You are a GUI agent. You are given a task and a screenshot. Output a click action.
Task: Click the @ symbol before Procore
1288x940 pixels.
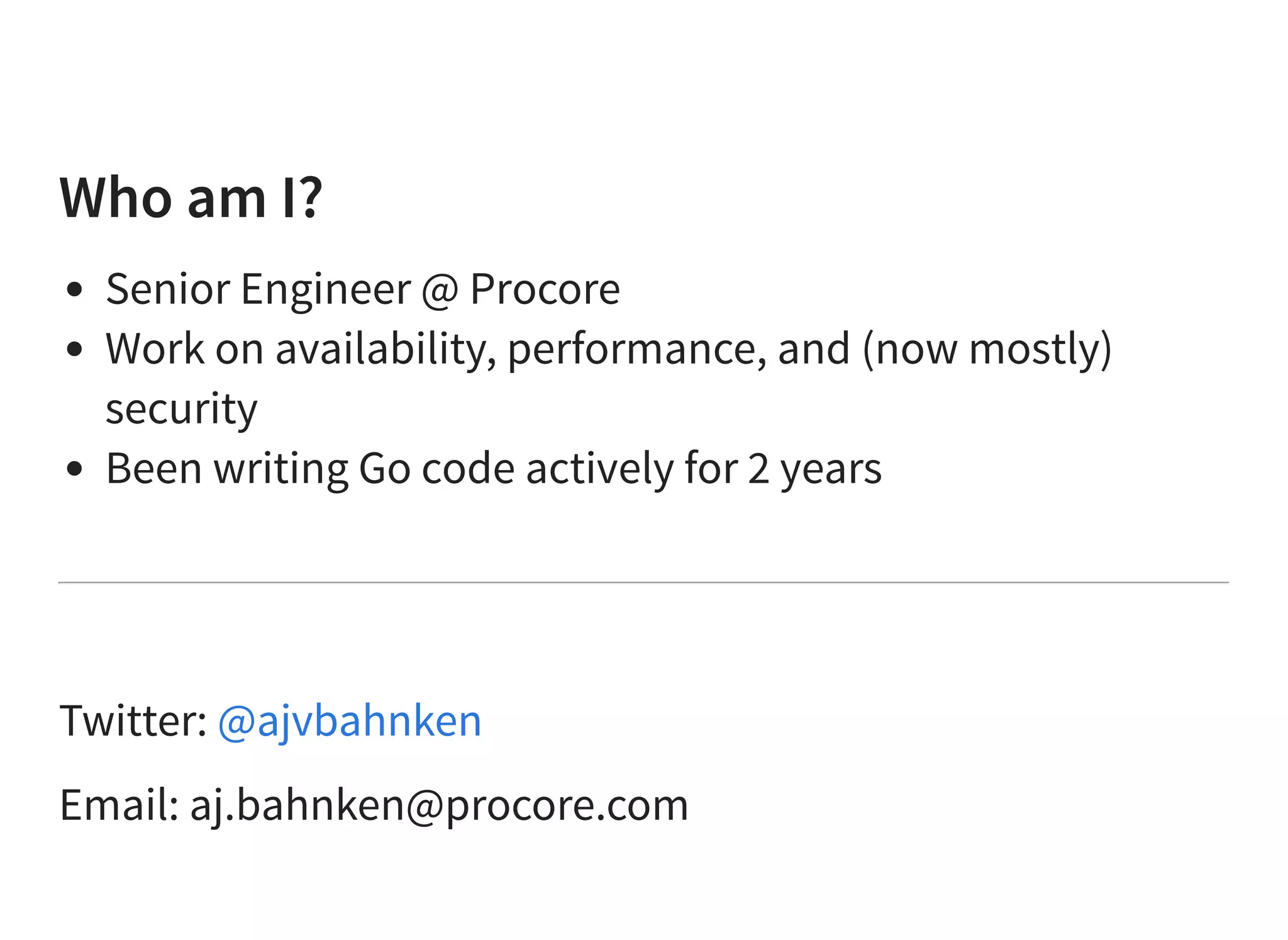pos(440,290)
